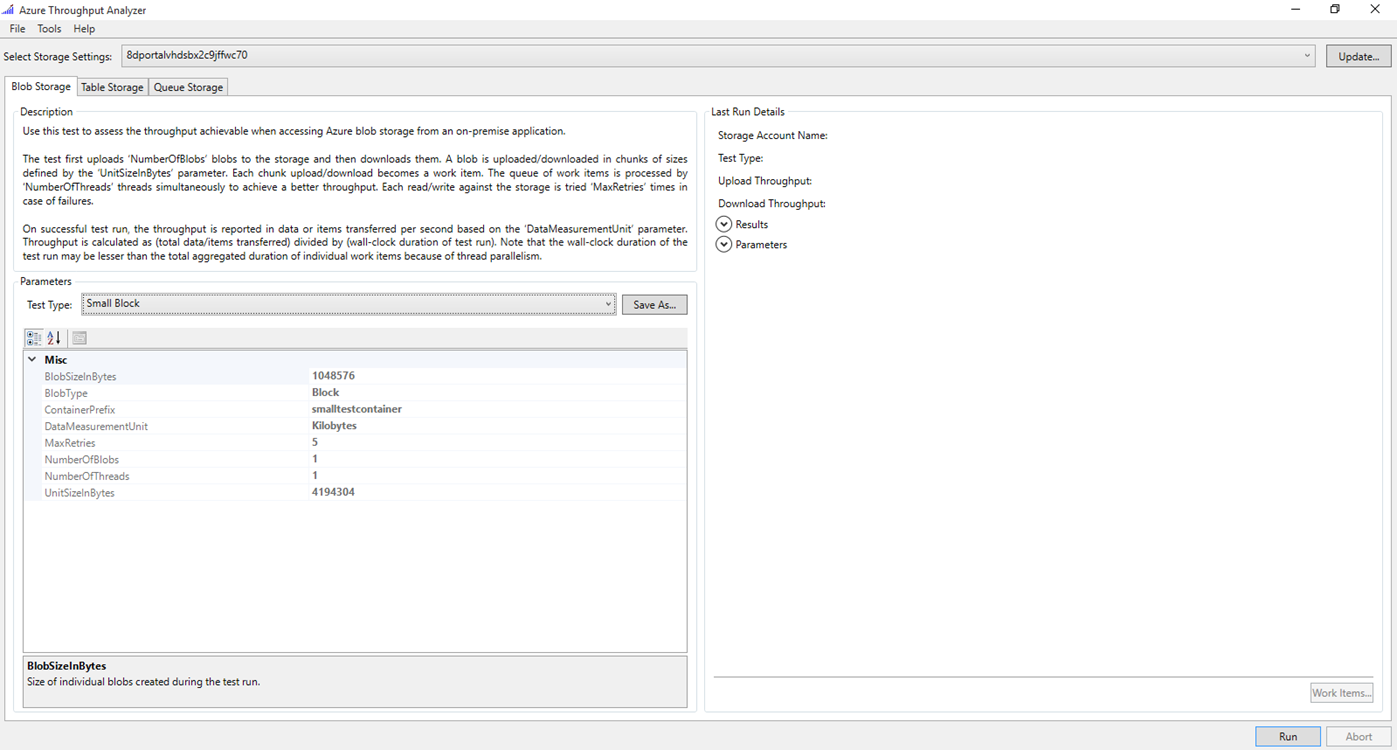Select the DataMeasurementUnit property row
1397x750 pixels.
(355, 426)
